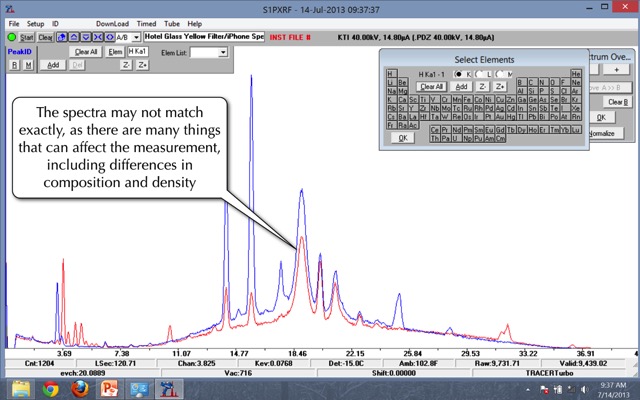The image size is (640, 400).
Task: Open the Setup menu
Action: tap(36, 22)
